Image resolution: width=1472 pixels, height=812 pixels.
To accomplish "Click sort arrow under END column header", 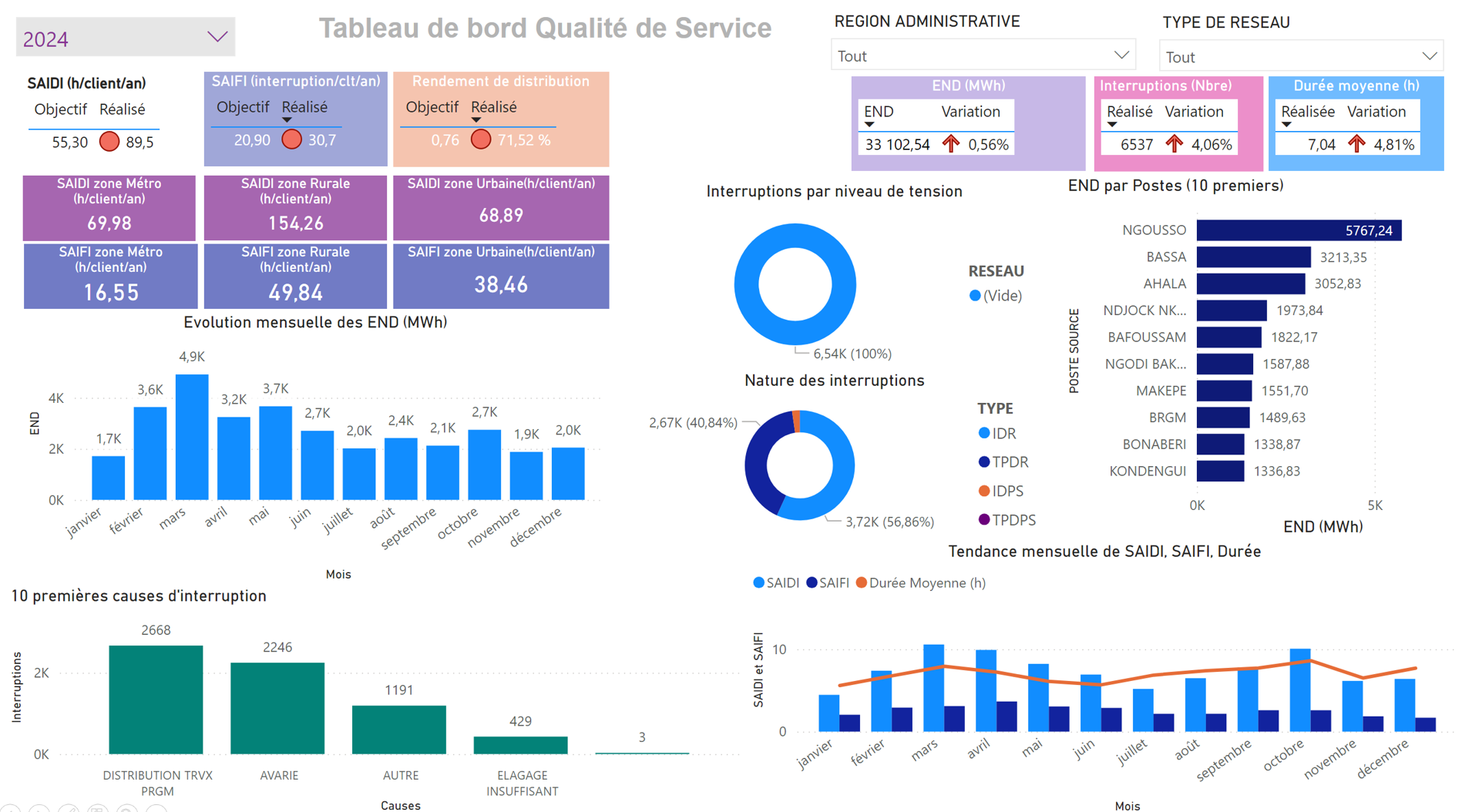I will tap(869, 125).
